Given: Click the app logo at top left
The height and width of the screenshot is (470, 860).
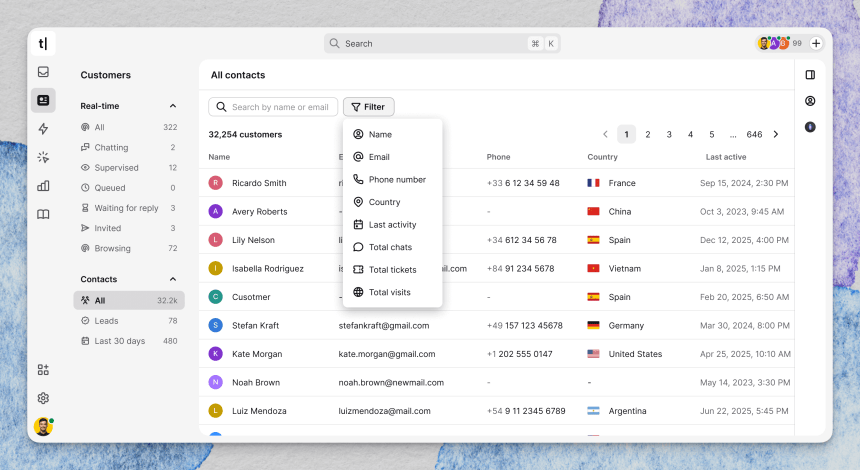Looking at the screenshot, I should (x=43, y=43).
